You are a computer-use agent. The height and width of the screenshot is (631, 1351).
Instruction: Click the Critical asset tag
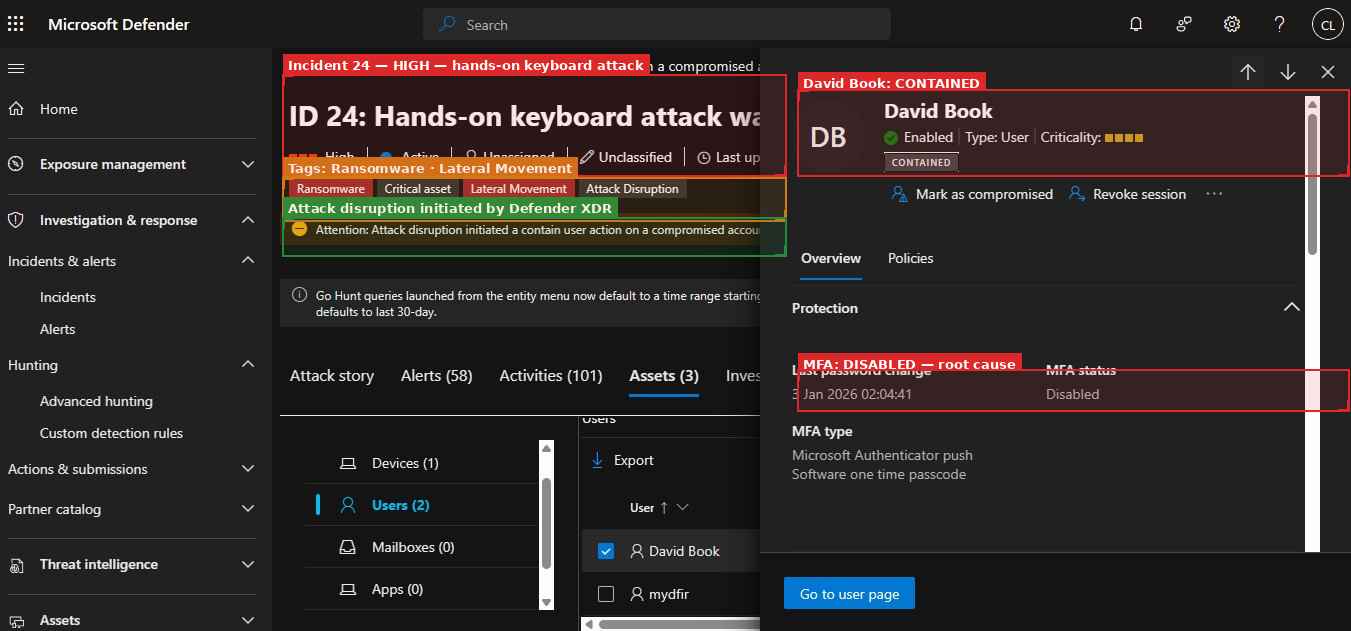pos(418,189)
